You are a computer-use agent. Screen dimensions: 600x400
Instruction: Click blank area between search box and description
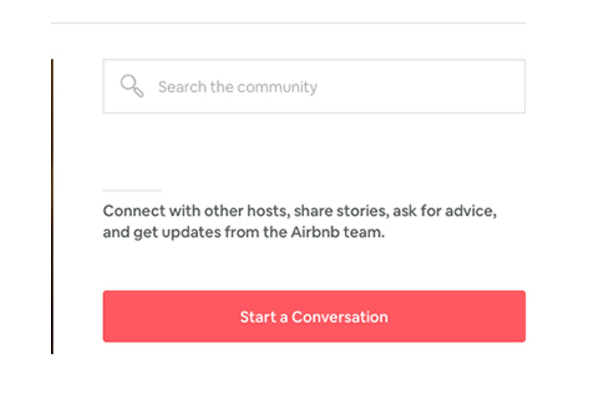point(314,151)
